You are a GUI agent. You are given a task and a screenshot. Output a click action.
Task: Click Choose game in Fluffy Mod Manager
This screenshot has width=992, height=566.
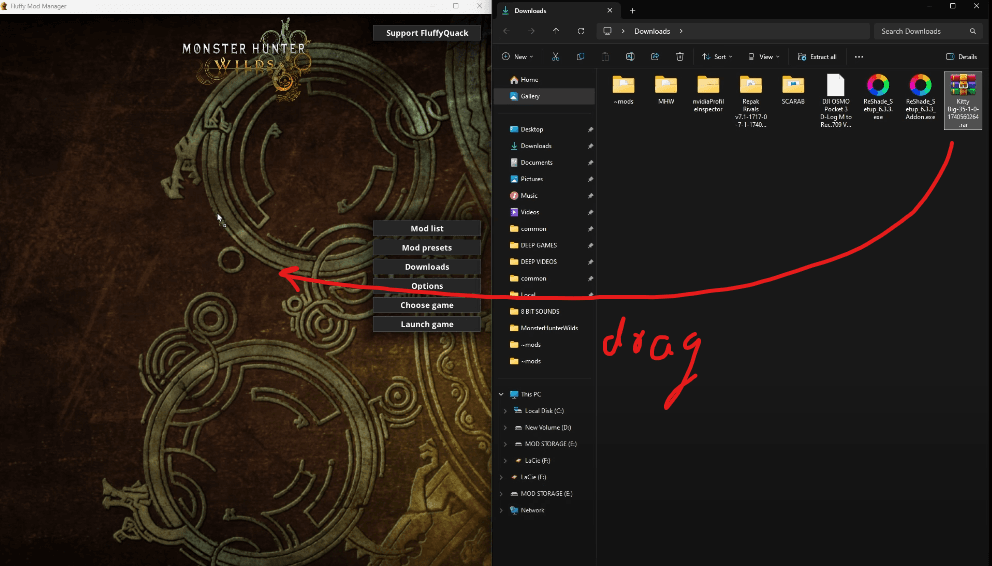point(427,305)
